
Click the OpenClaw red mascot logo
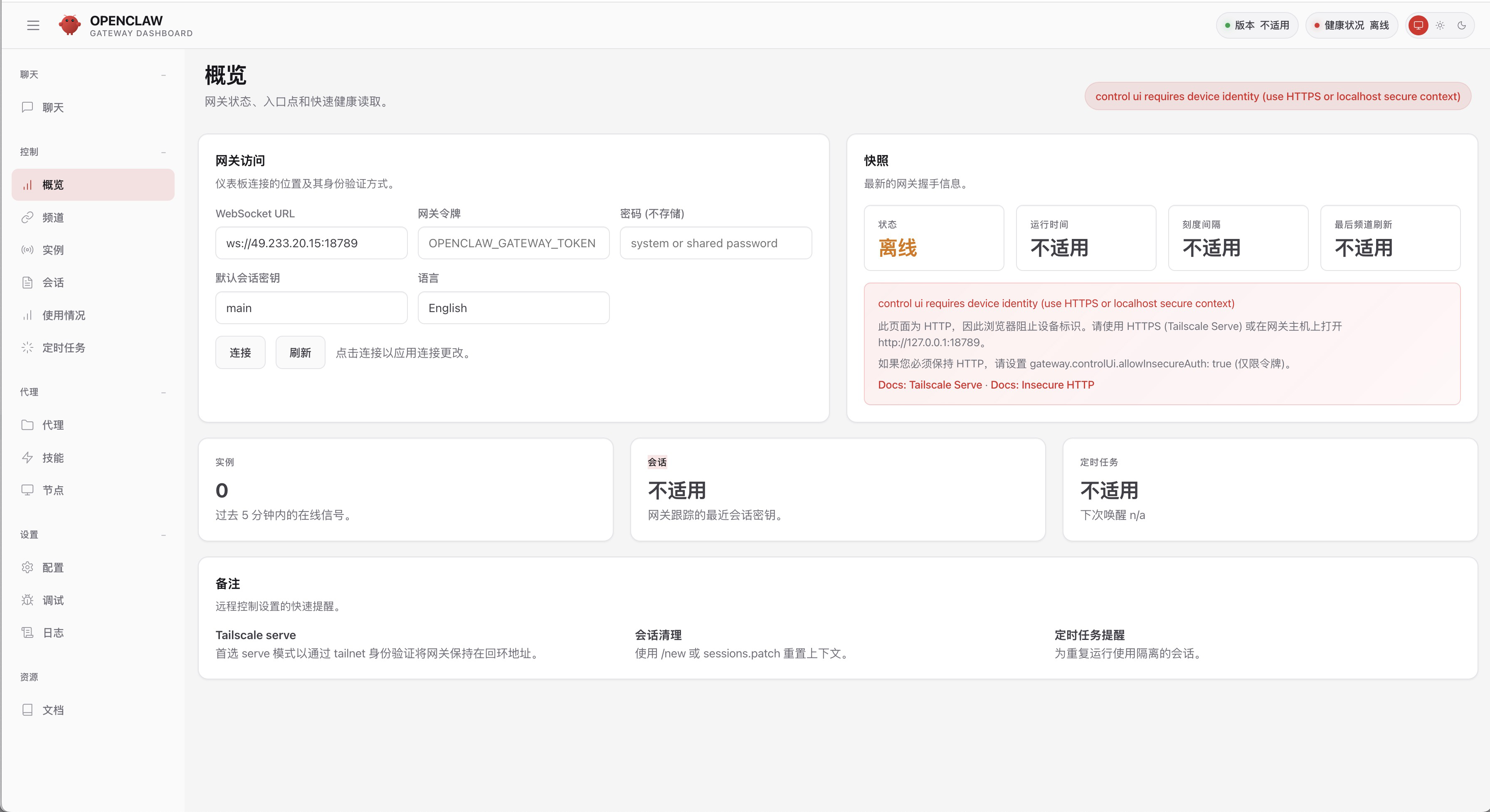69,25
